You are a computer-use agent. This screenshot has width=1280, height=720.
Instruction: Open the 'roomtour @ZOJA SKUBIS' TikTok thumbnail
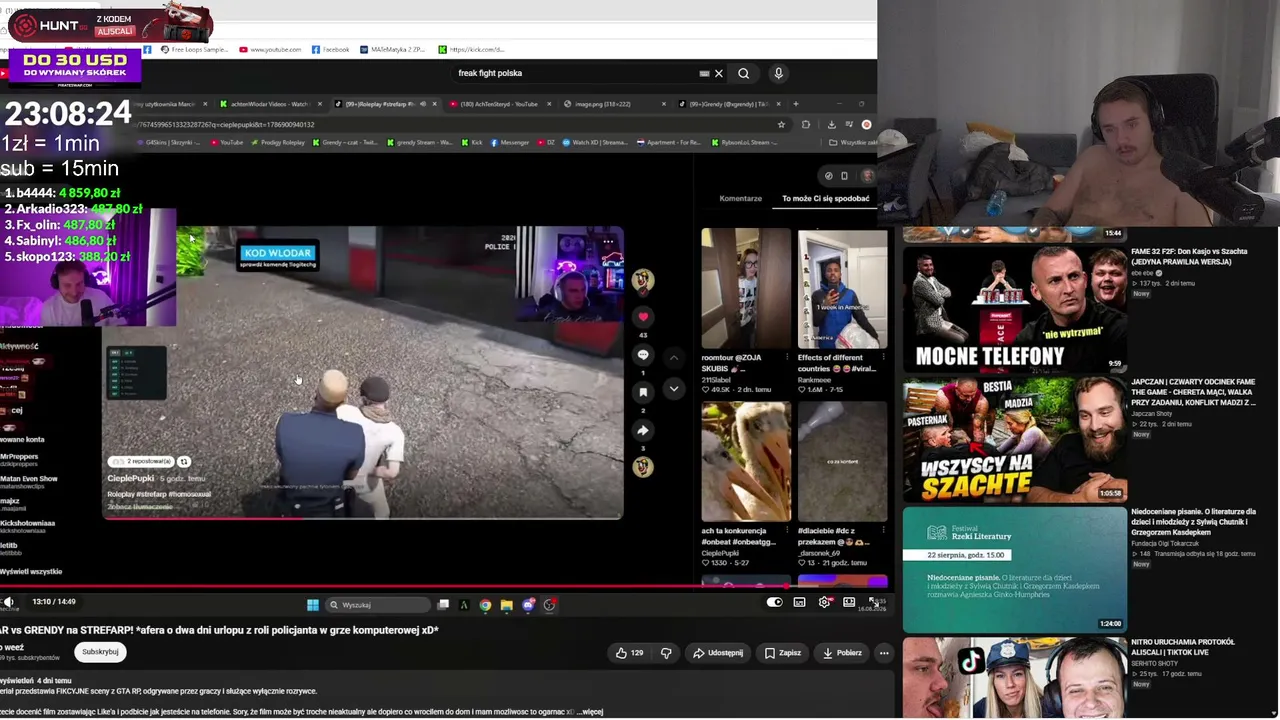[745, 289]
